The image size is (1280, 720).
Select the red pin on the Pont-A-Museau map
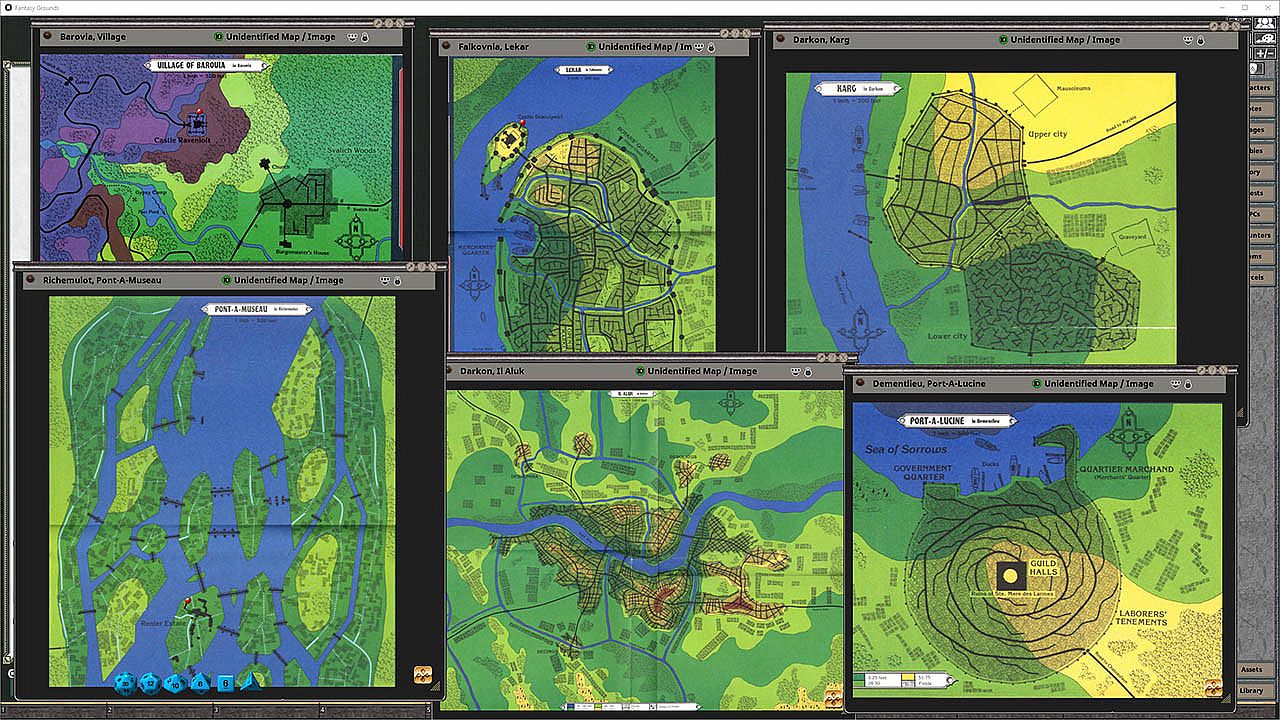tap(187, 601)
